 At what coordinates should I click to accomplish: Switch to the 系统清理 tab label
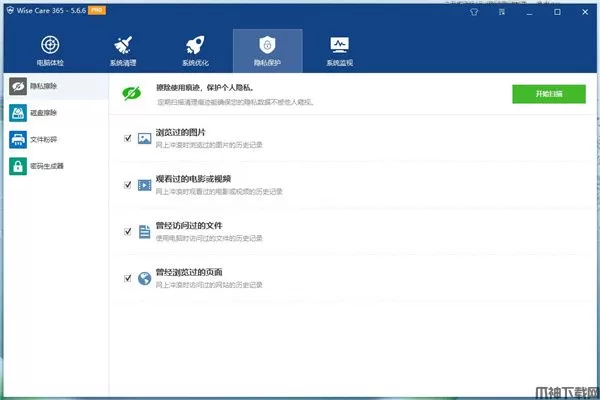click(123, 63)
